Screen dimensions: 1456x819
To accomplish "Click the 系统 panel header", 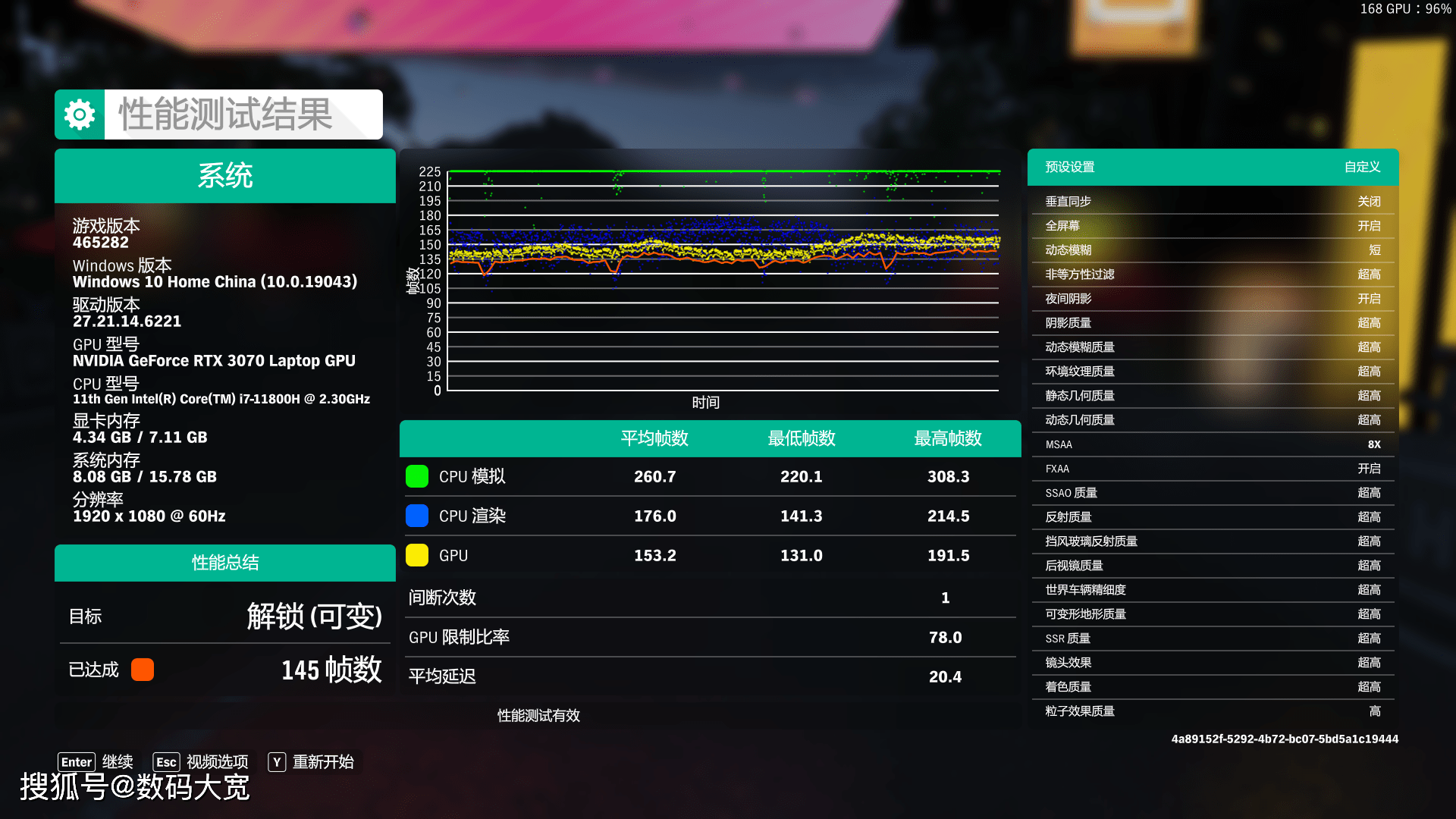I will pos(225,176).
